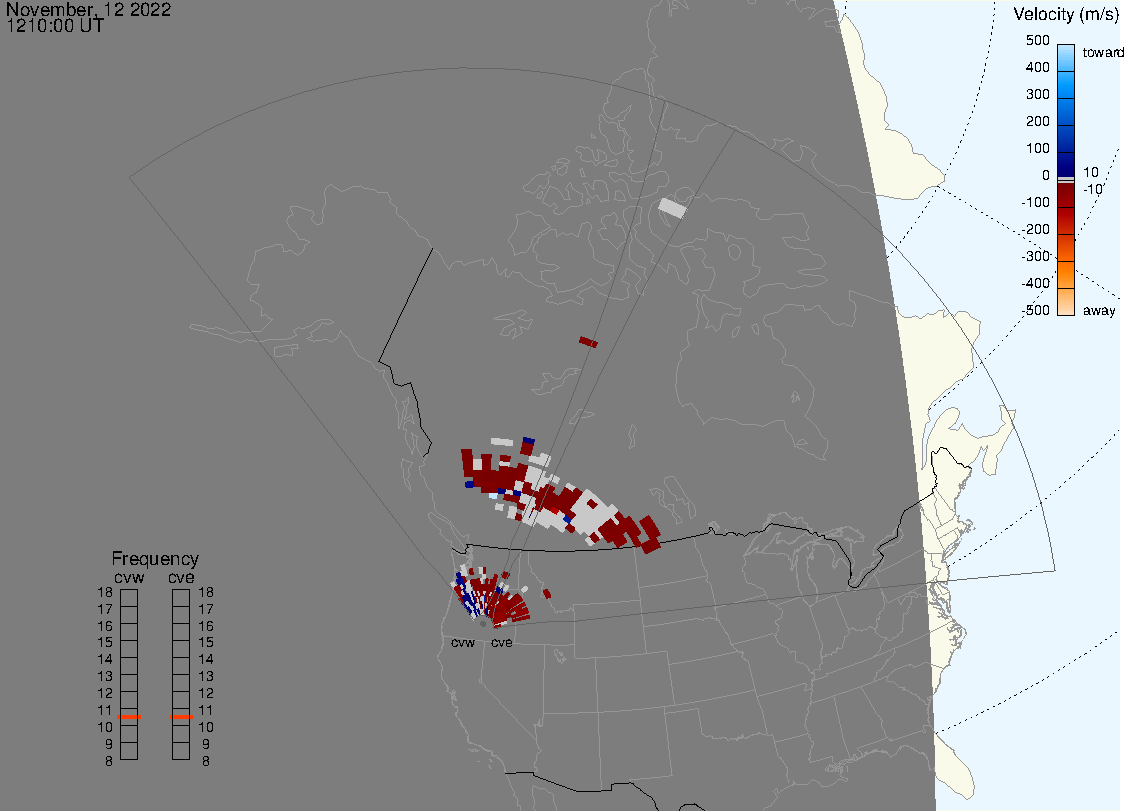
Task: Click the red frequency marker on cve bar
Action: coord(181,717)
